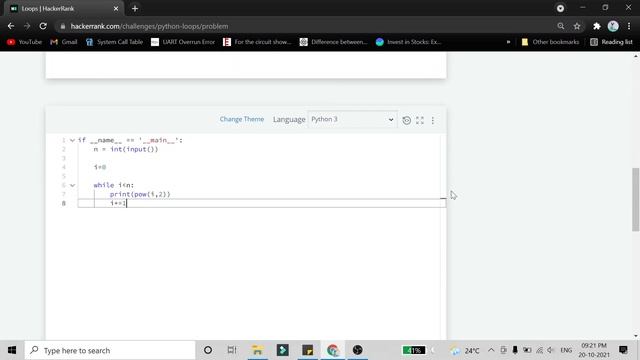Click the 'n = int(input())' code line
The width and height of the screenshot is (640, 360).
click(126, 149)
